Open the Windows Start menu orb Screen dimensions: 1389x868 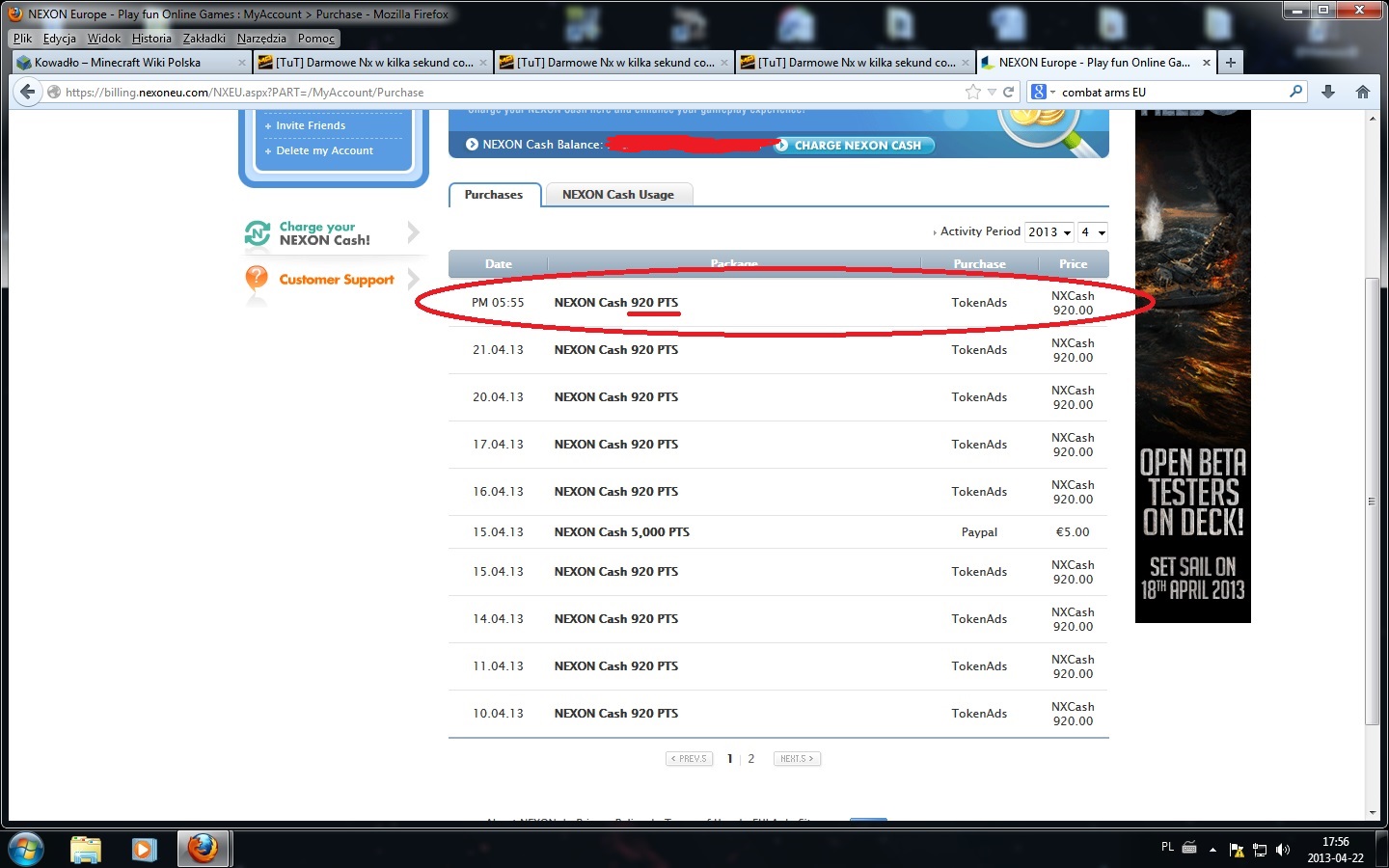(x=25, y=849)
